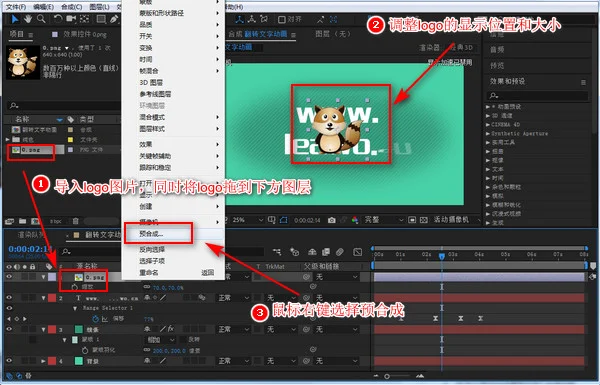Open the viewer resolution dropdown

tap(383, 220)
